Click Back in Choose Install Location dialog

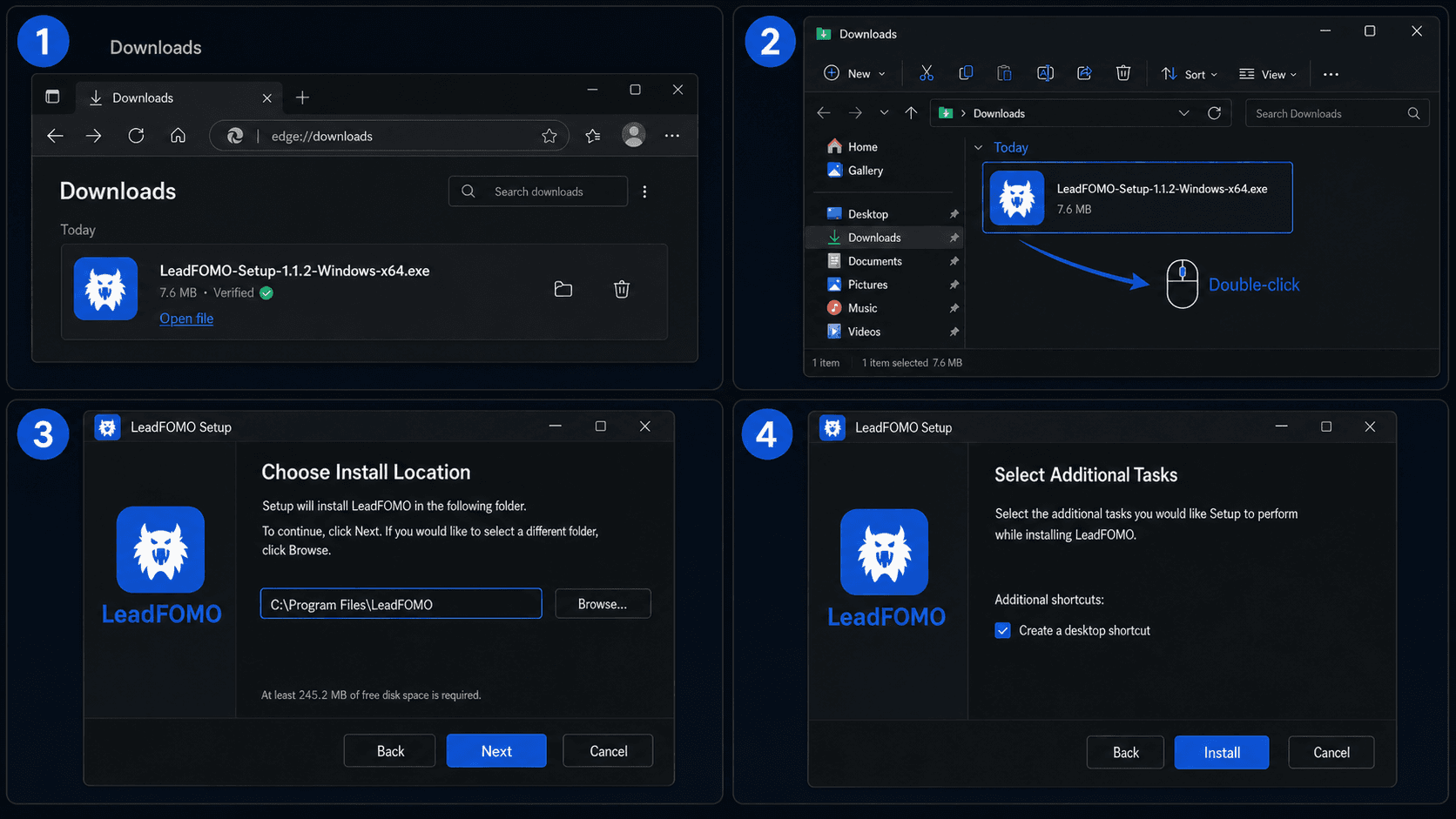(390, 751)
